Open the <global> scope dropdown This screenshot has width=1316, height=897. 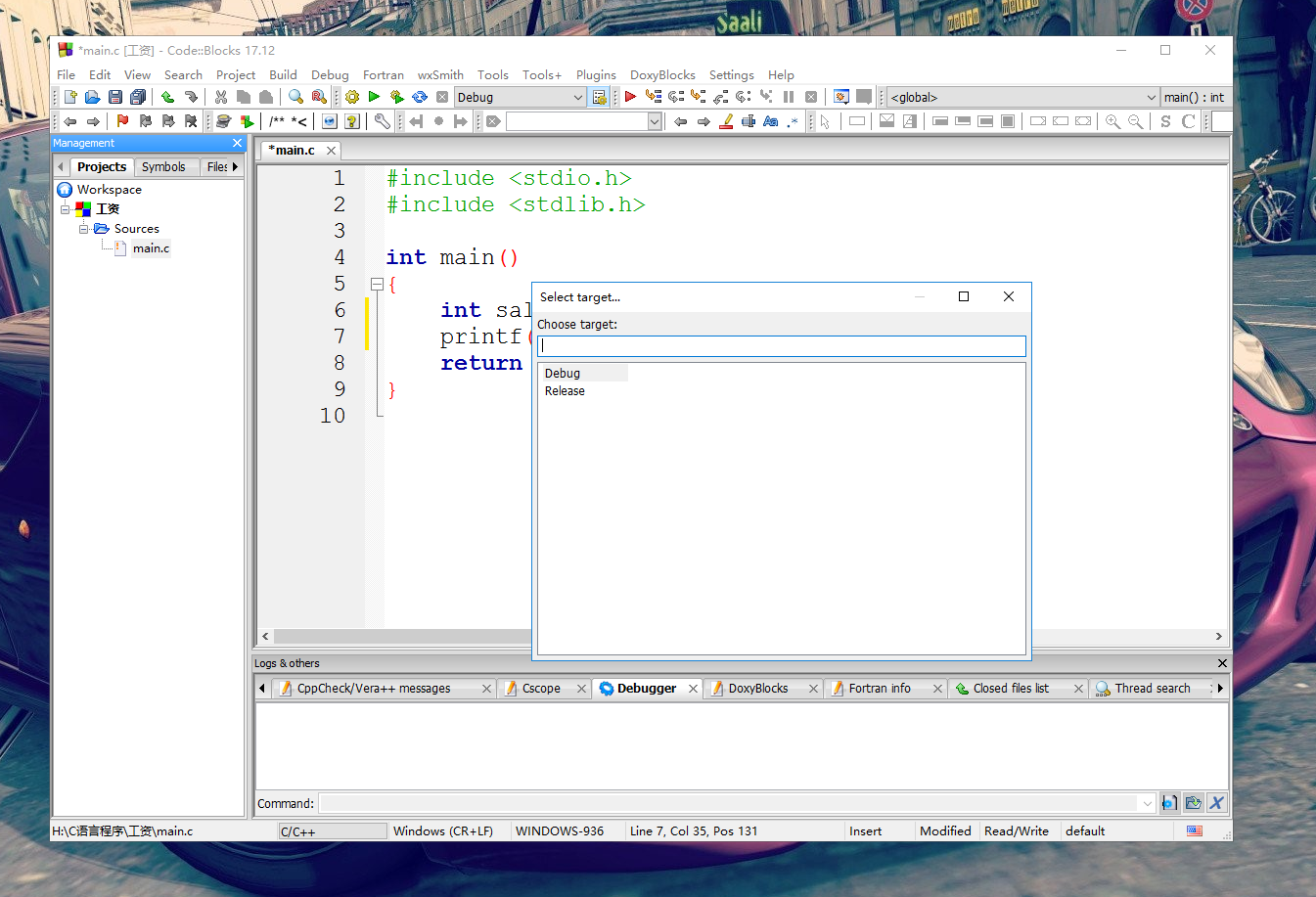1151,97
